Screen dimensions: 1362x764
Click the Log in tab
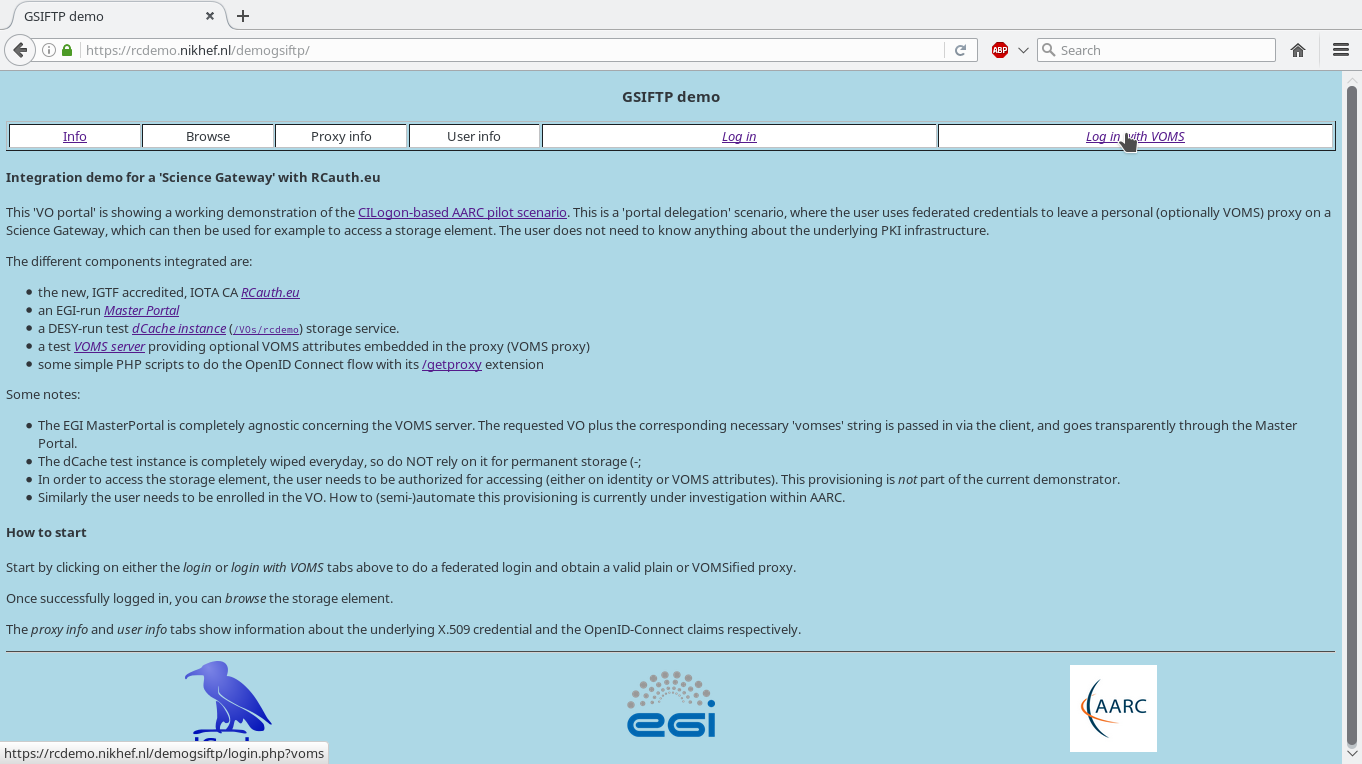pyautogui.click(x=739, y=136)
